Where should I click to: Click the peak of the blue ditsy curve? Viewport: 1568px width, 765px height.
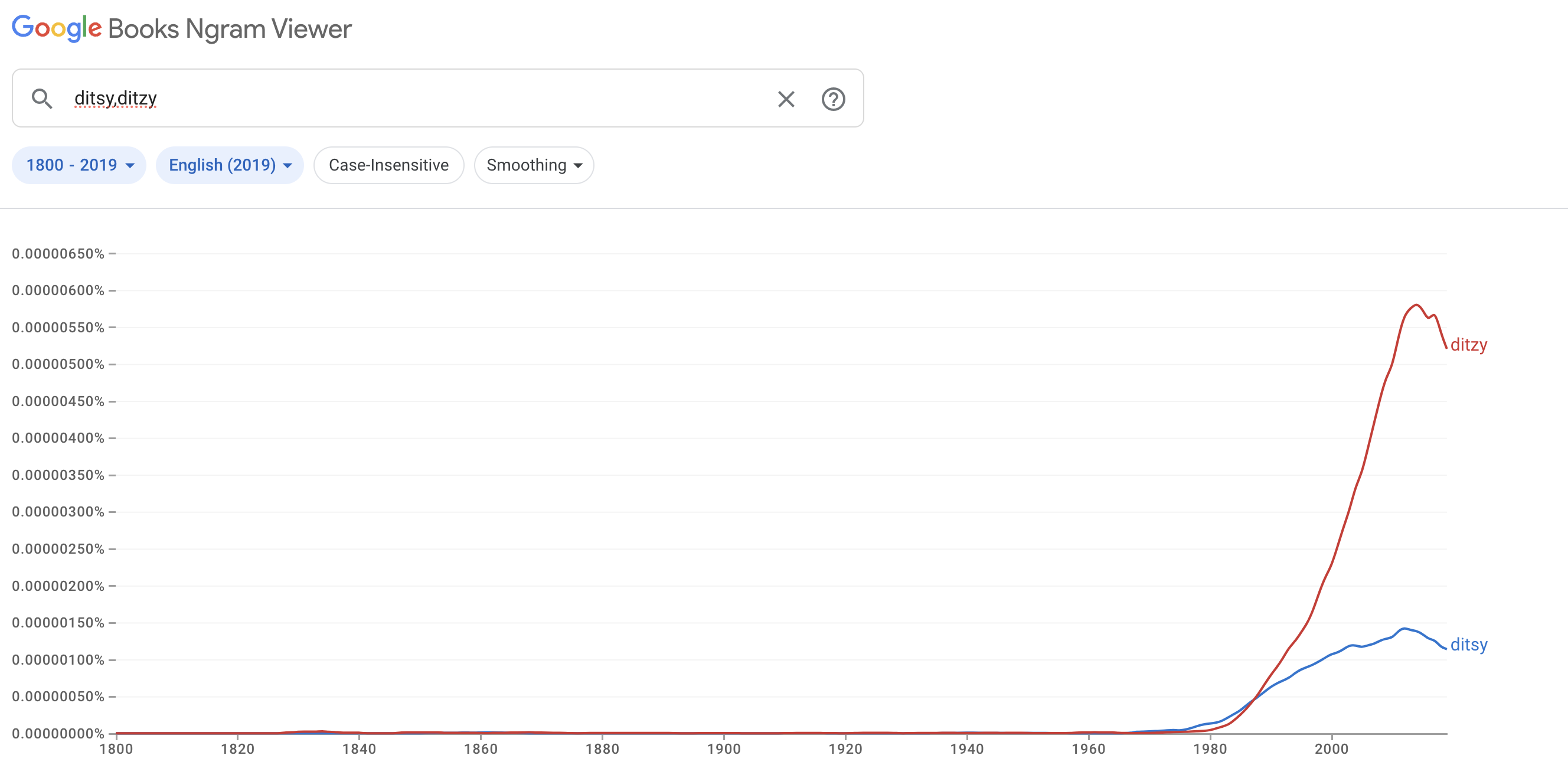coord(1404,628)
